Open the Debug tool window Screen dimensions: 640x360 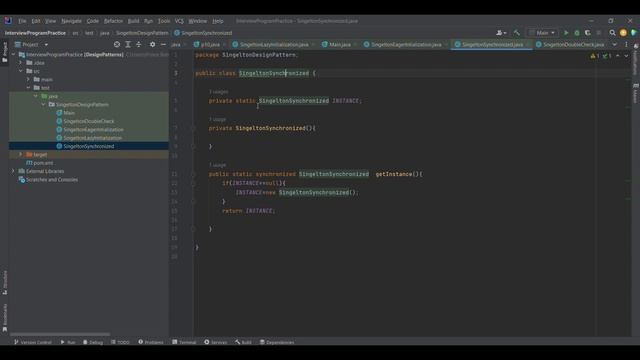click(93, 342)
